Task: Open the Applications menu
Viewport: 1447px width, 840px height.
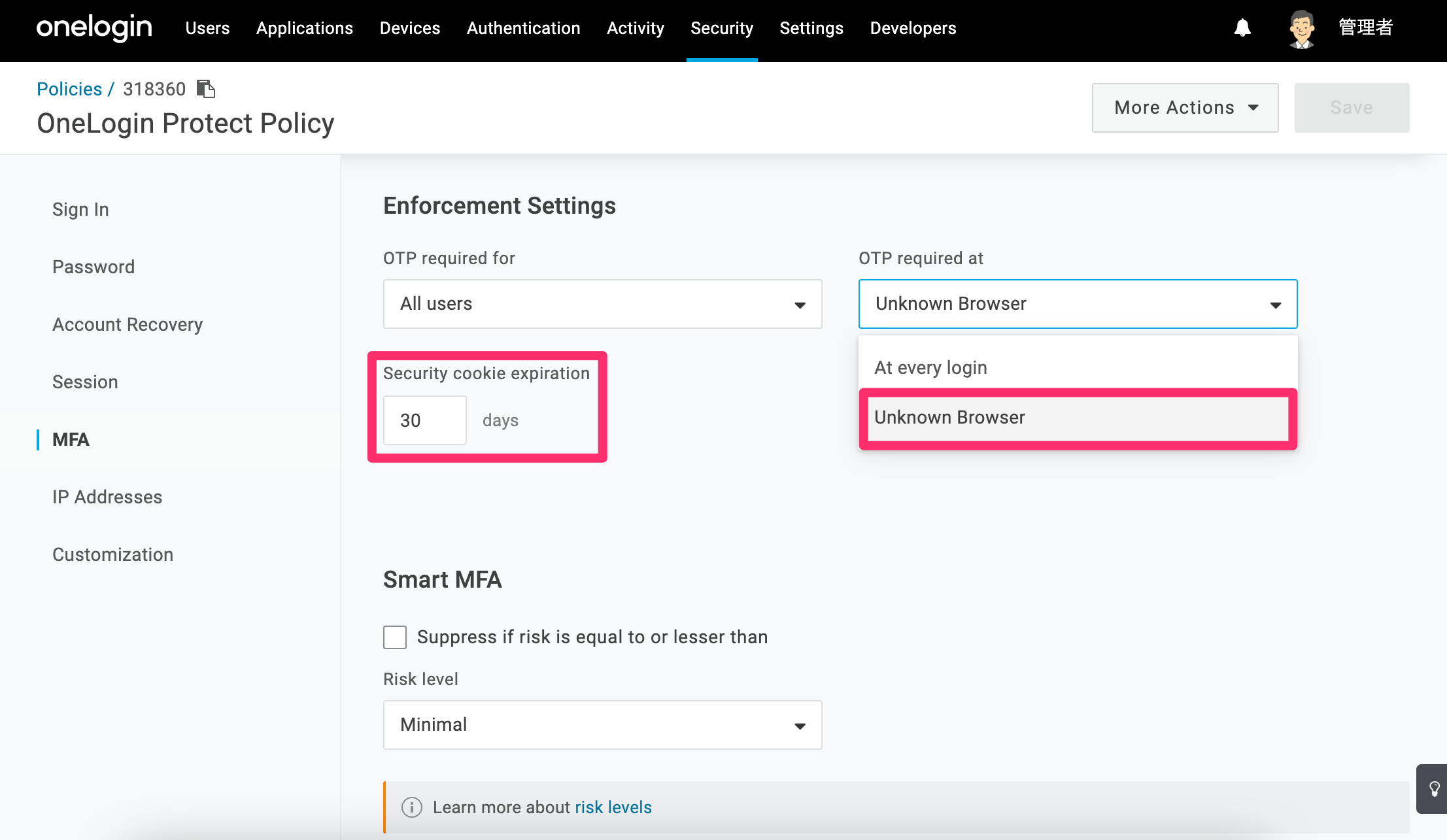Action: click(x=305, y=28)
